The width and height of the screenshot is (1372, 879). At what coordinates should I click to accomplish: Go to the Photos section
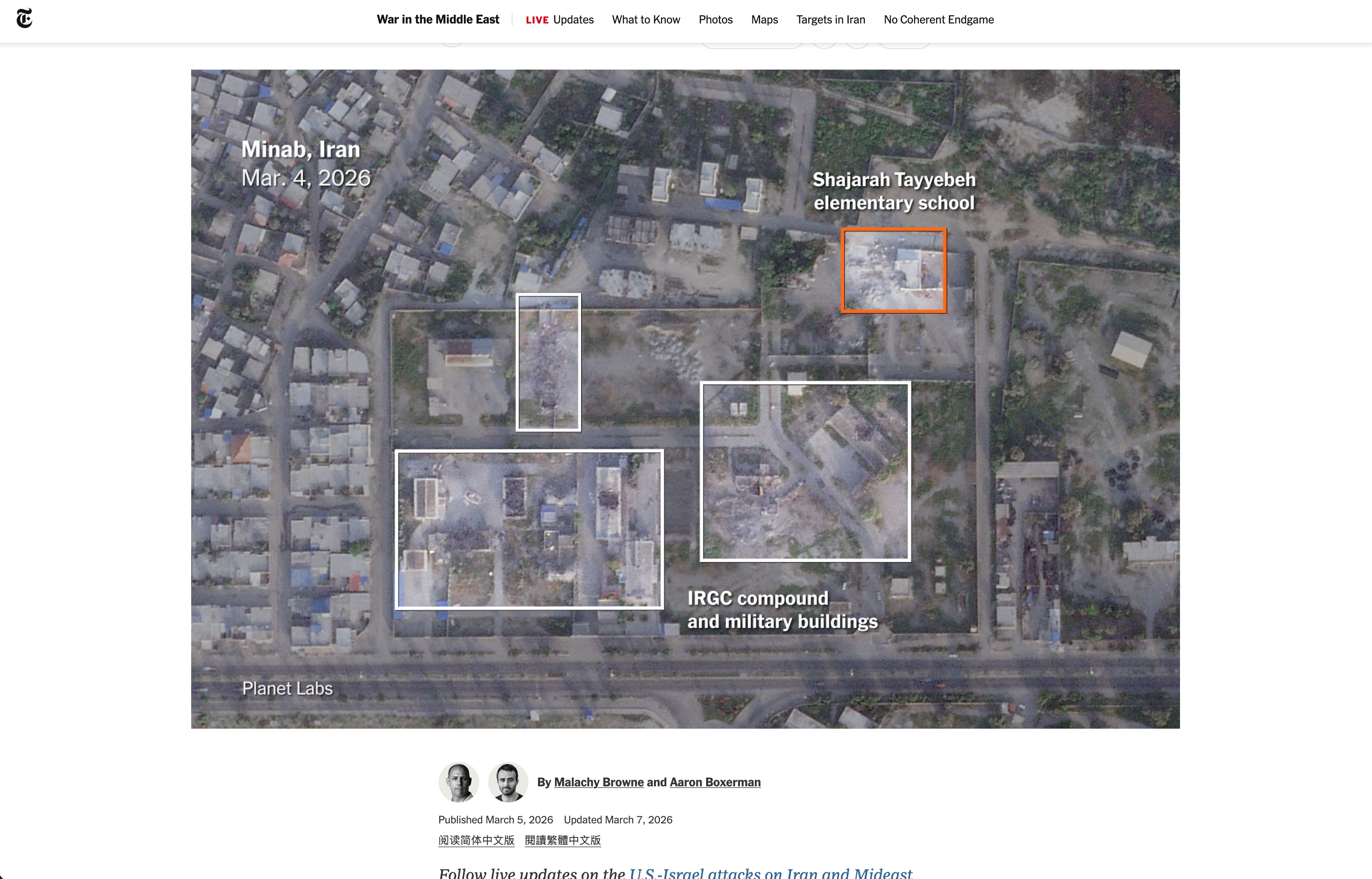click(x=715, y=19)
